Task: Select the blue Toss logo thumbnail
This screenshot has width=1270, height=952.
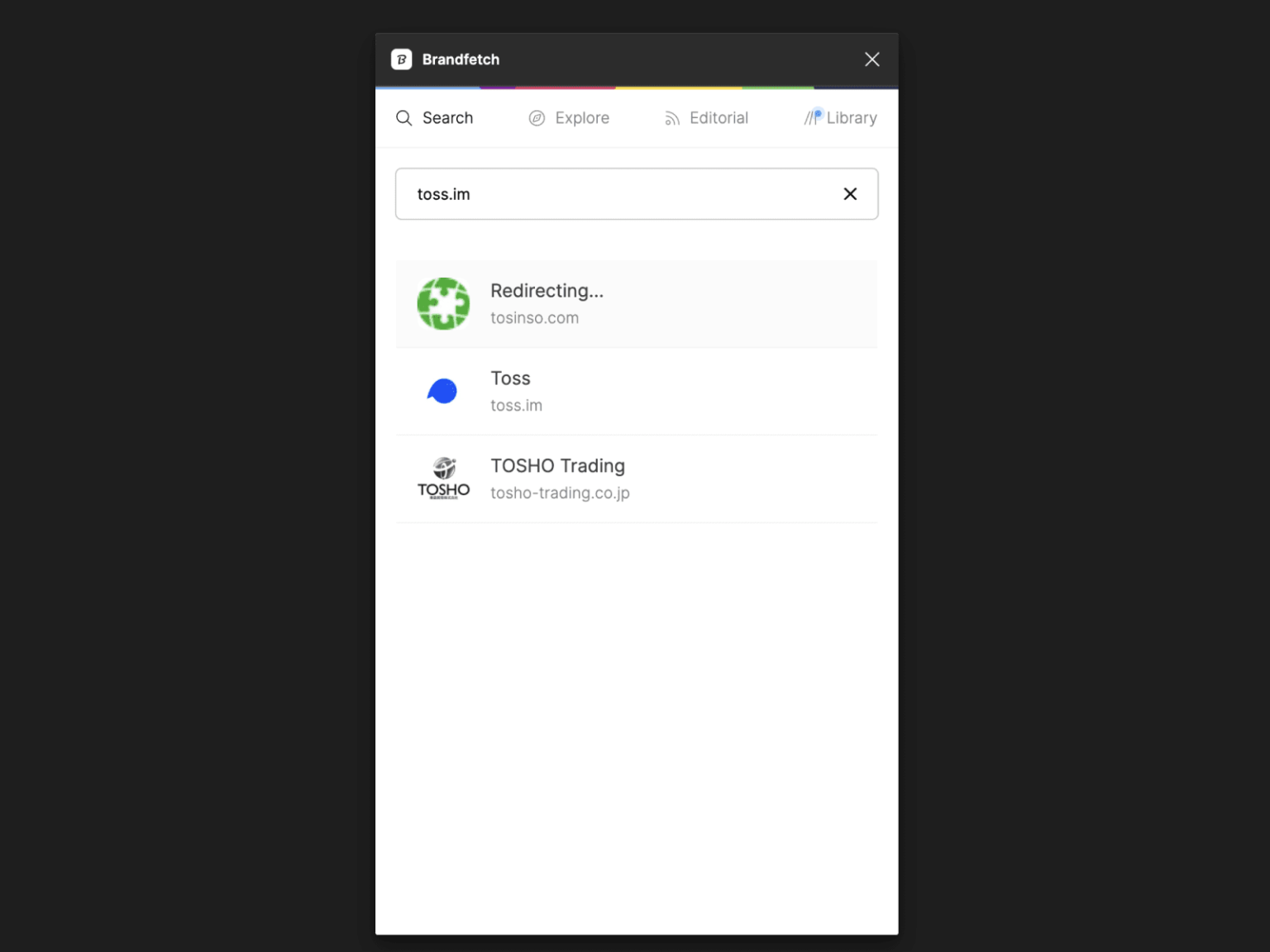Action: click(443, 391)
